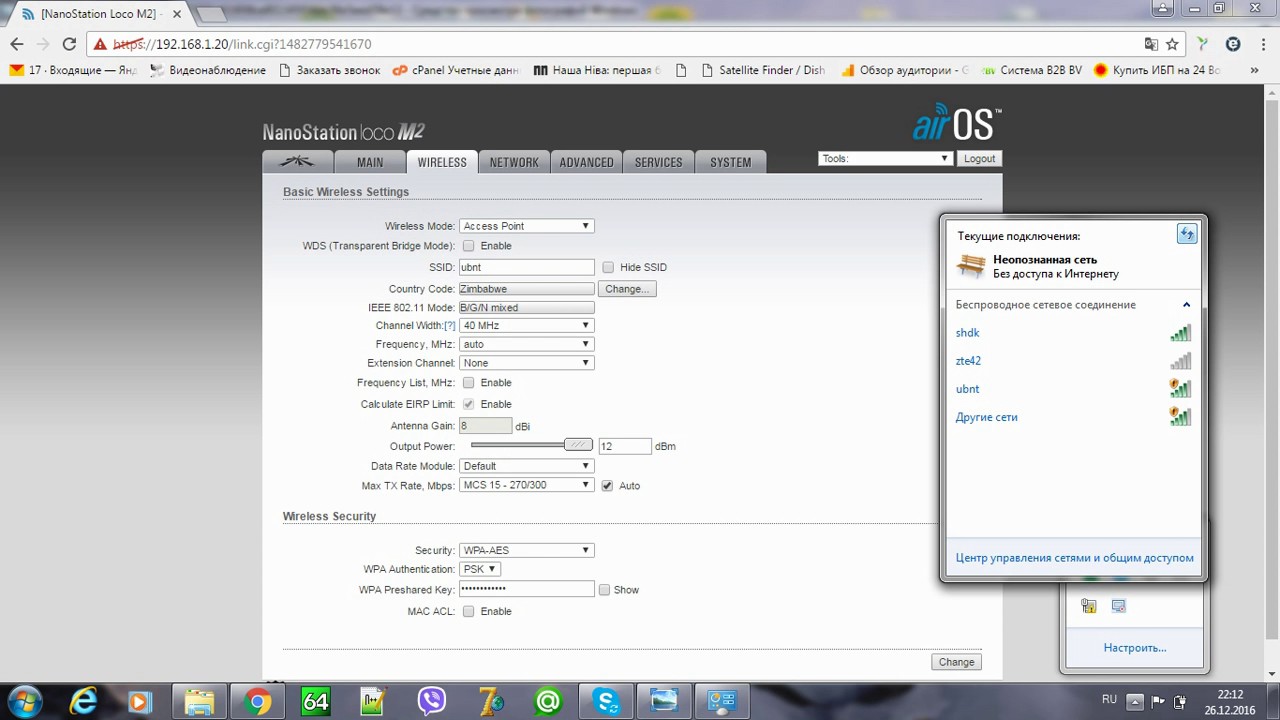The height and width of the screenshot is (720, 1280).
Task: Open the Data Rate Module dropdown
Action: click(x=527, y=466)
